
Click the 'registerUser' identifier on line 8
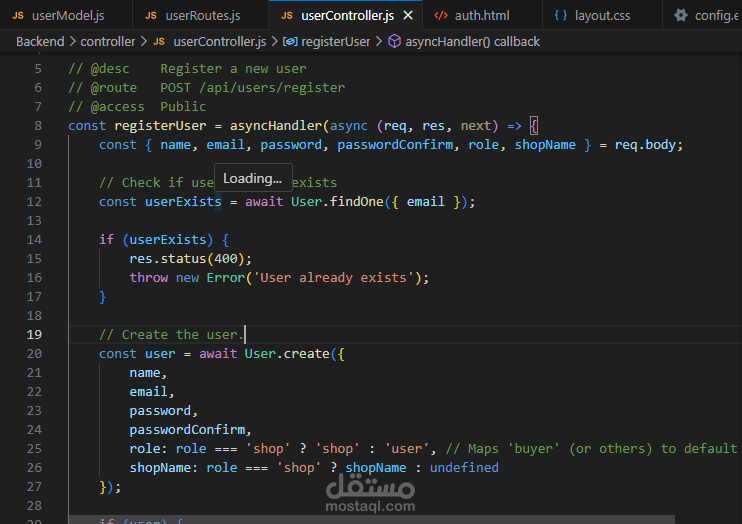160,125
